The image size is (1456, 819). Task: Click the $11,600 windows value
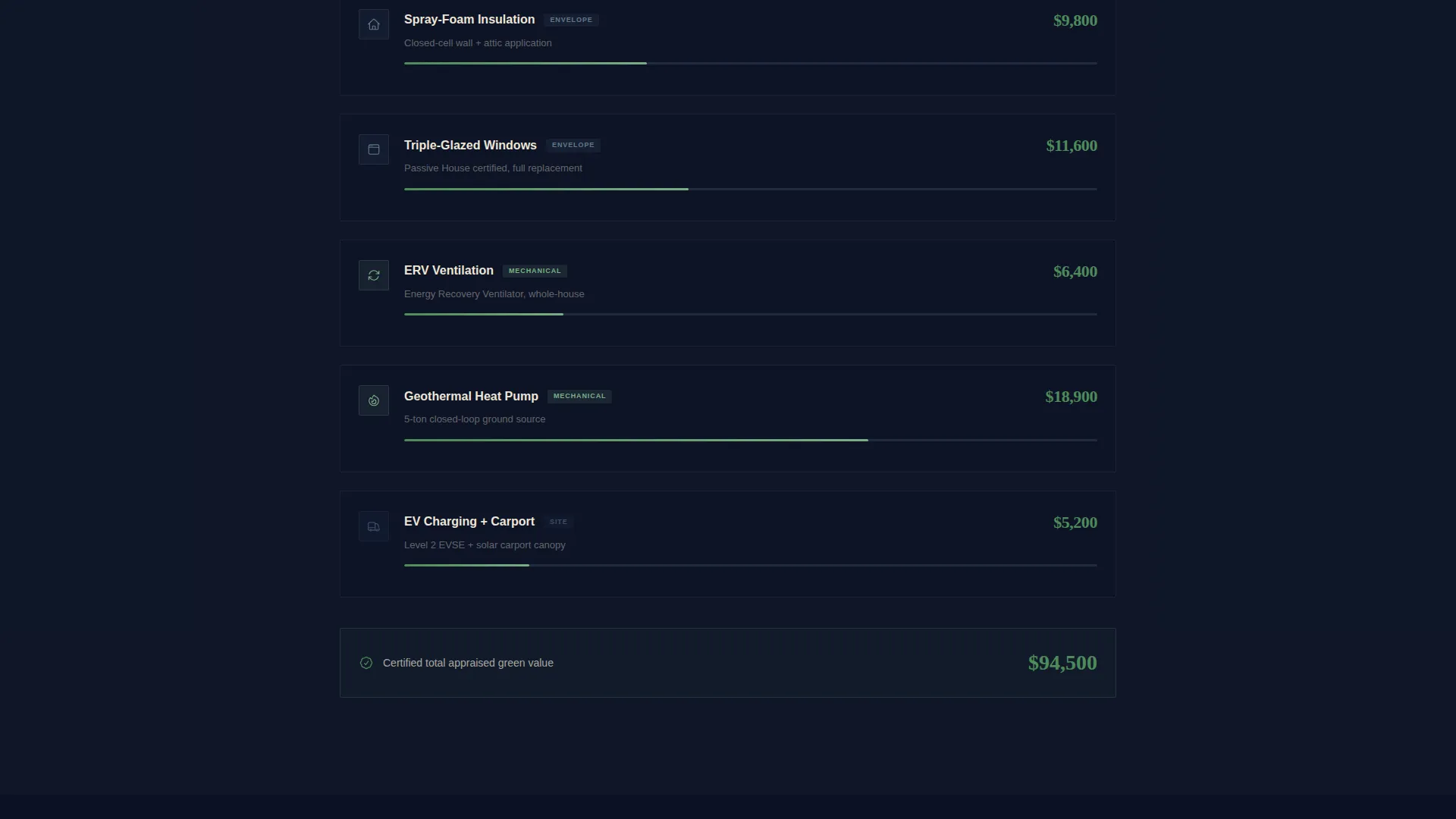coord(1072,146)
